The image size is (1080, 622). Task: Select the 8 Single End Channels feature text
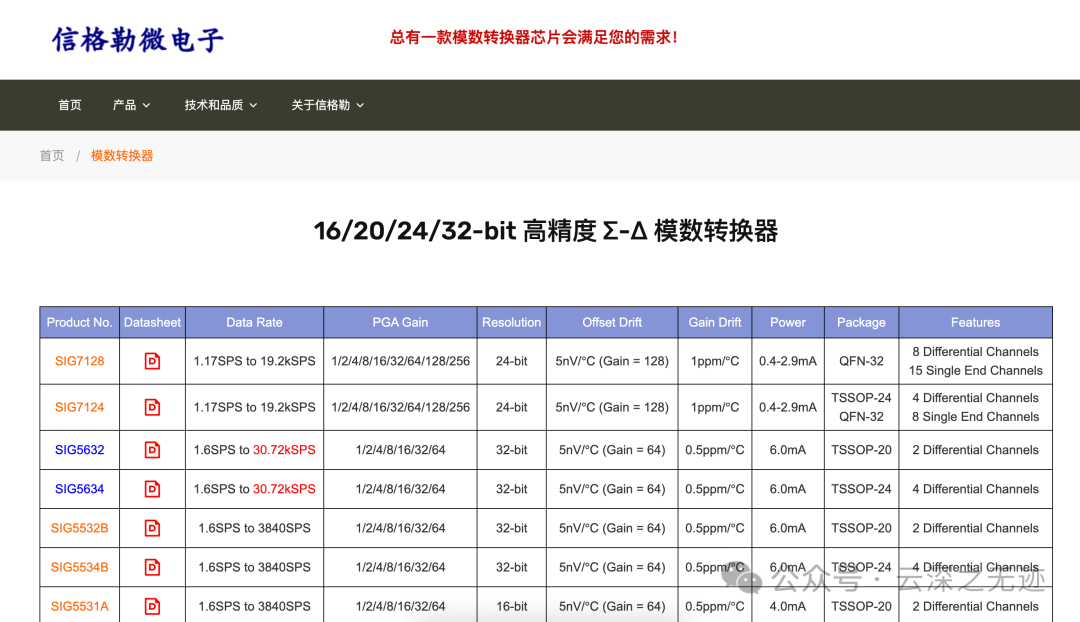[x=975, y=417]
